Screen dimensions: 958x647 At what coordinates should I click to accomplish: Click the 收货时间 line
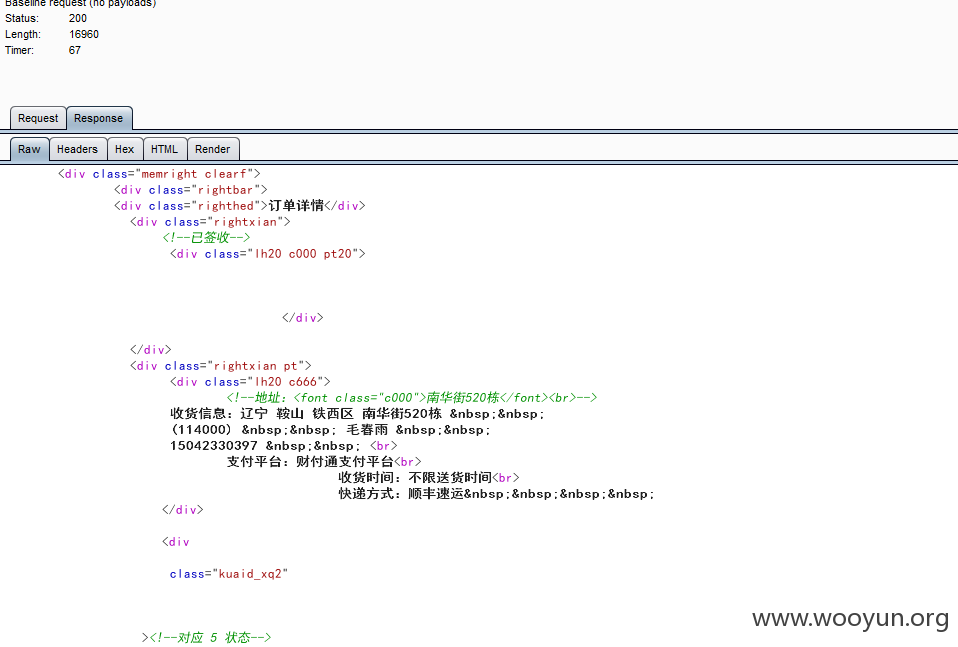pyautogui.click(x=429, y=477)
